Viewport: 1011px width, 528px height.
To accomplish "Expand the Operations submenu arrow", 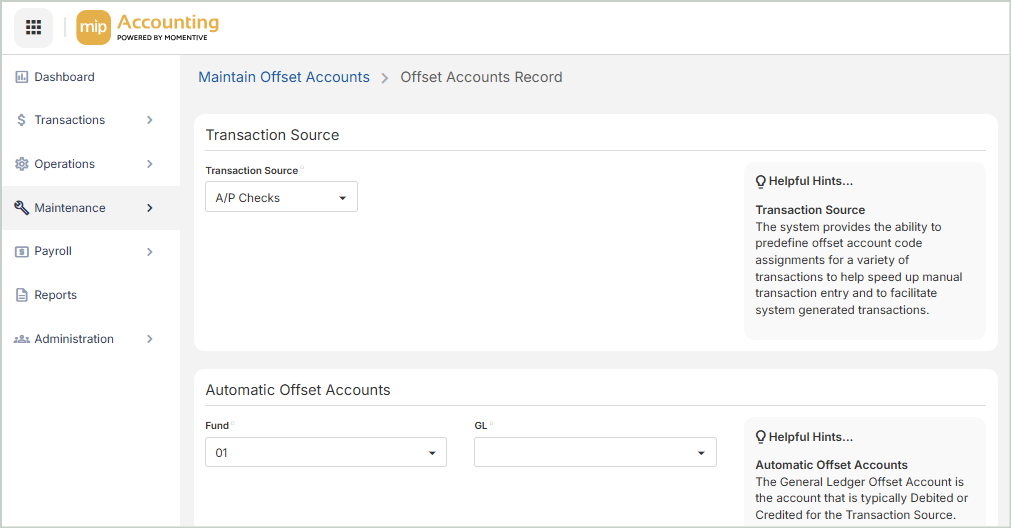I will point(150,164).
